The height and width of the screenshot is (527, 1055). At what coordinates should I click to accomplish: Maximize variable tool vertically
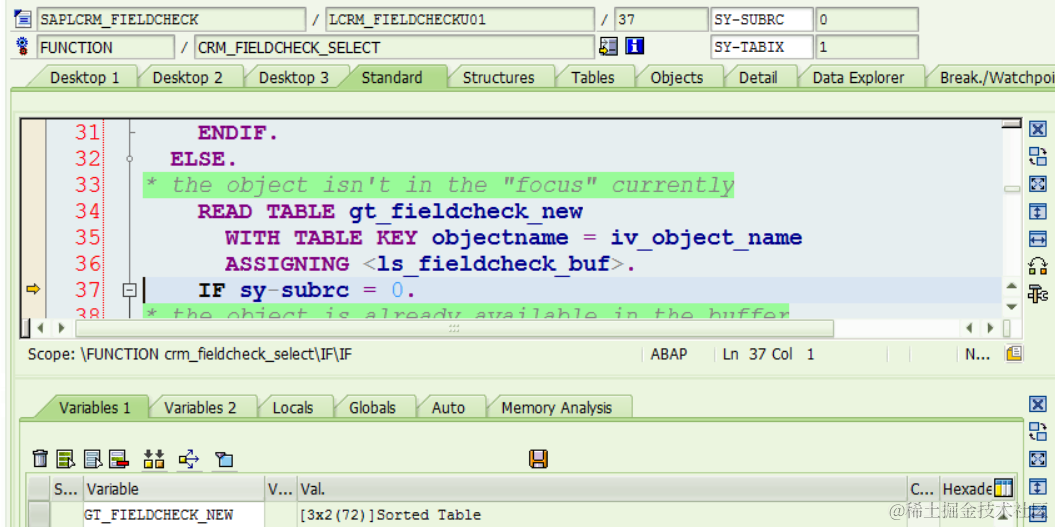[1038, 486]
